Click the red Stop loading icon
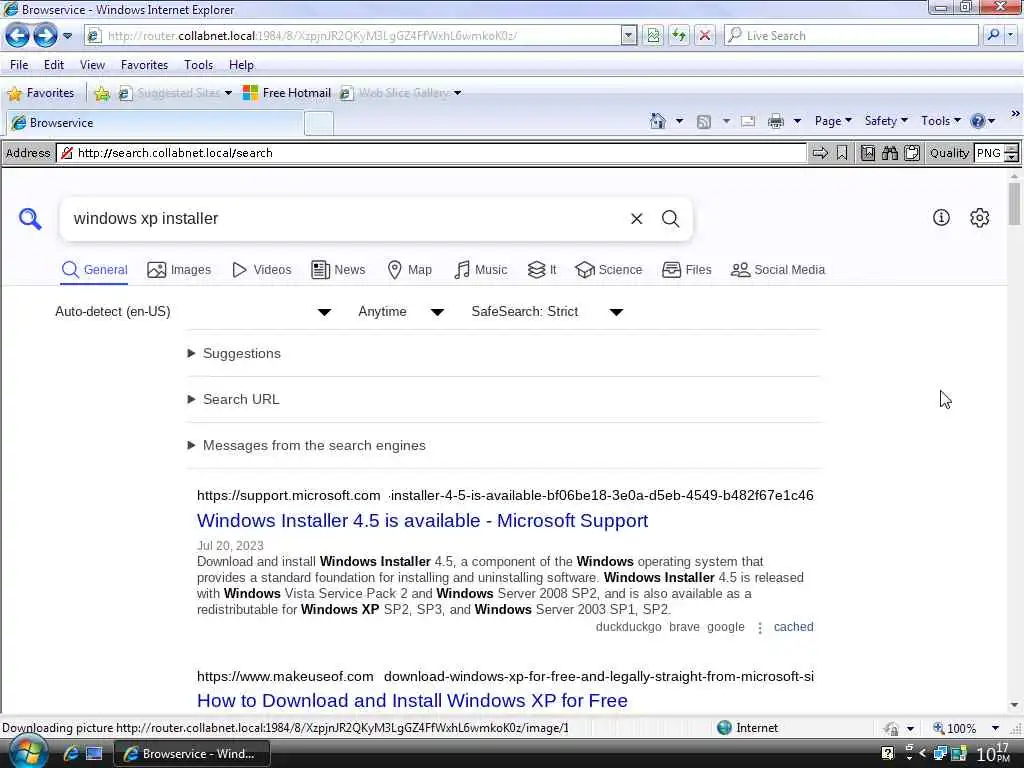This screenshot has width=1024, height=768. click(x=705, y=35)
